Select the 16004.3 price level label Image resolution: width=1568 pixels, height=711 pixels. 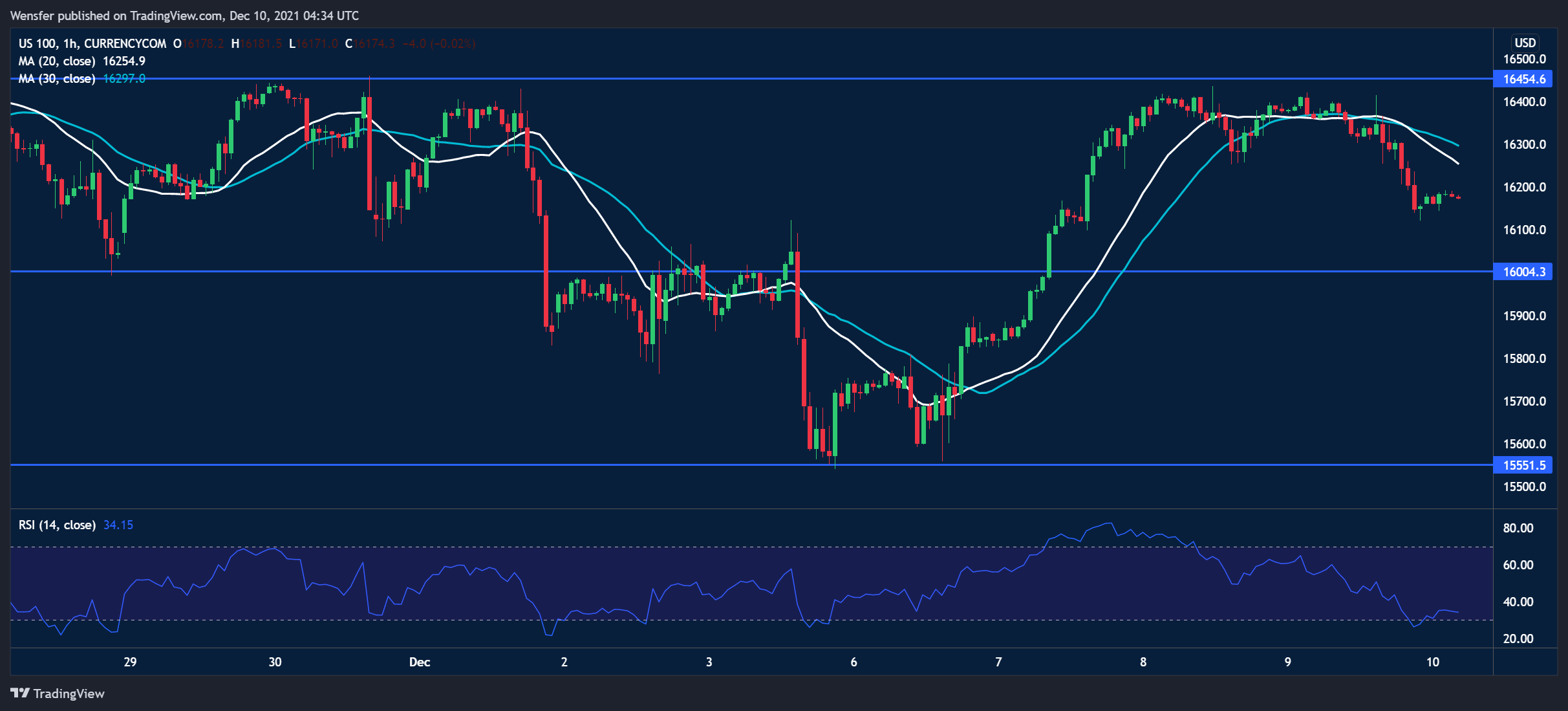pos(1523,272)
